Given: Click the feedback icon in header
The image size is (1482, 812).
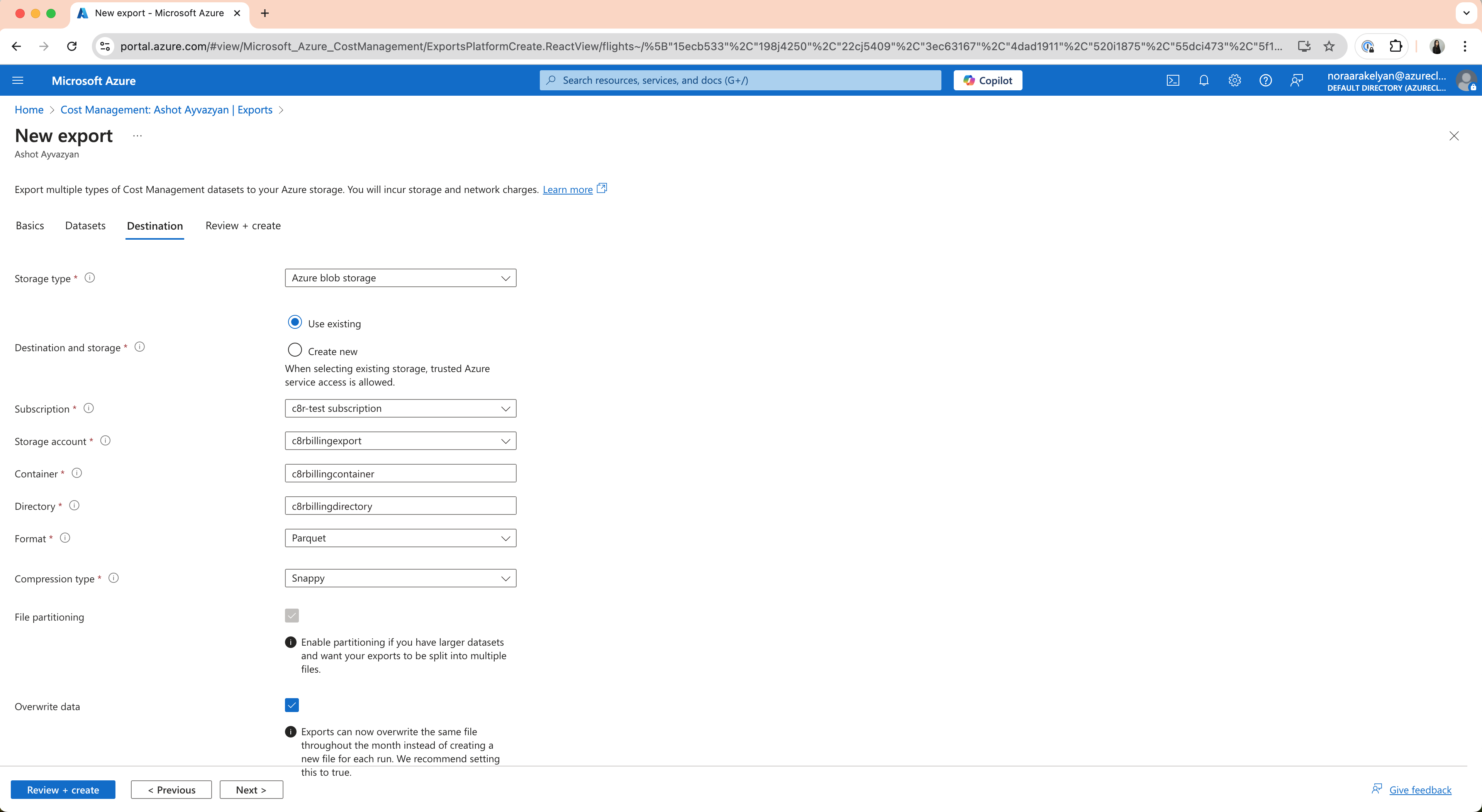Looking at the screenshot, I should tap(1296, 81).
